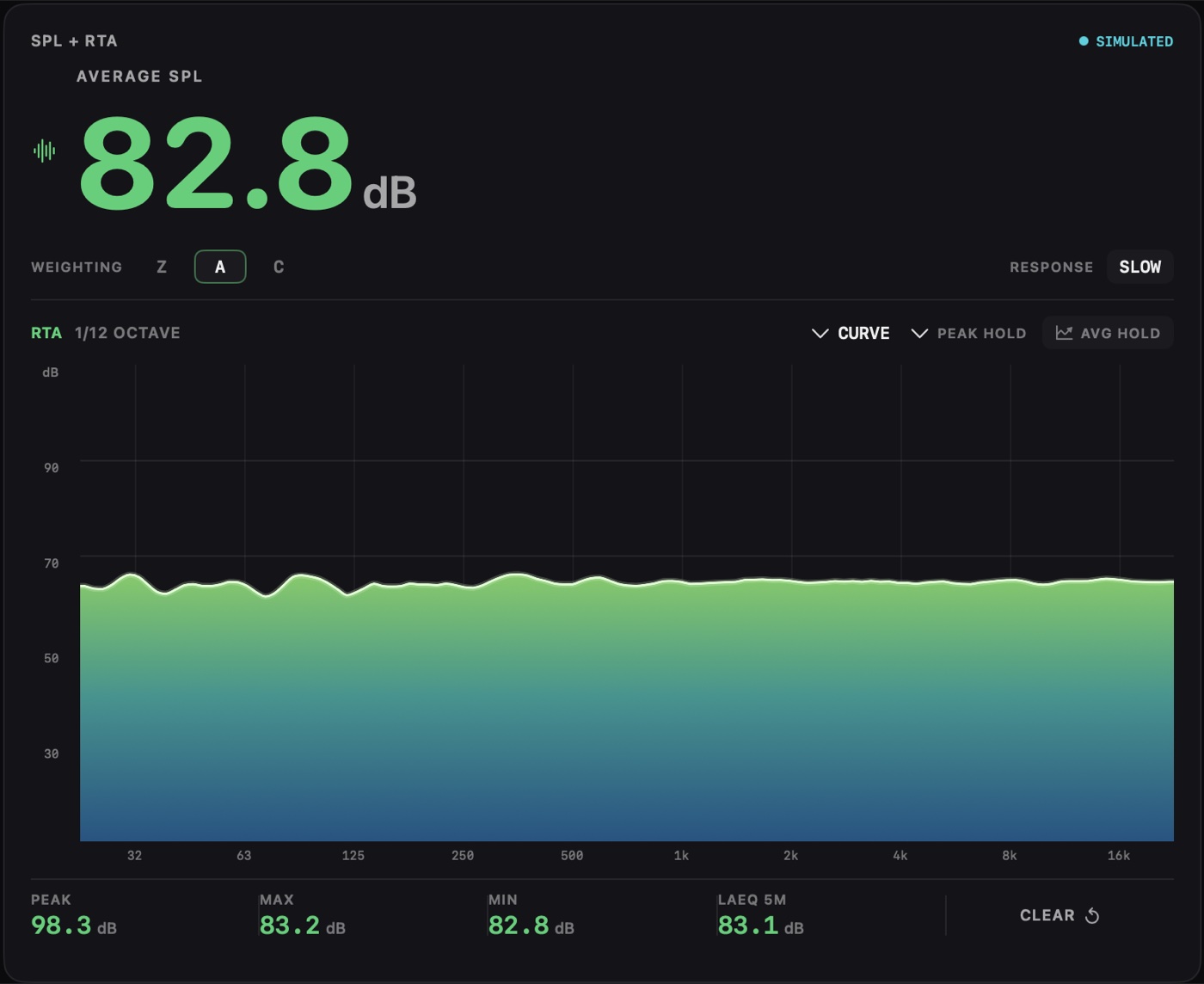
Task: Click the green waveform icon beside 82.8
Action: (x=44, y=151)
